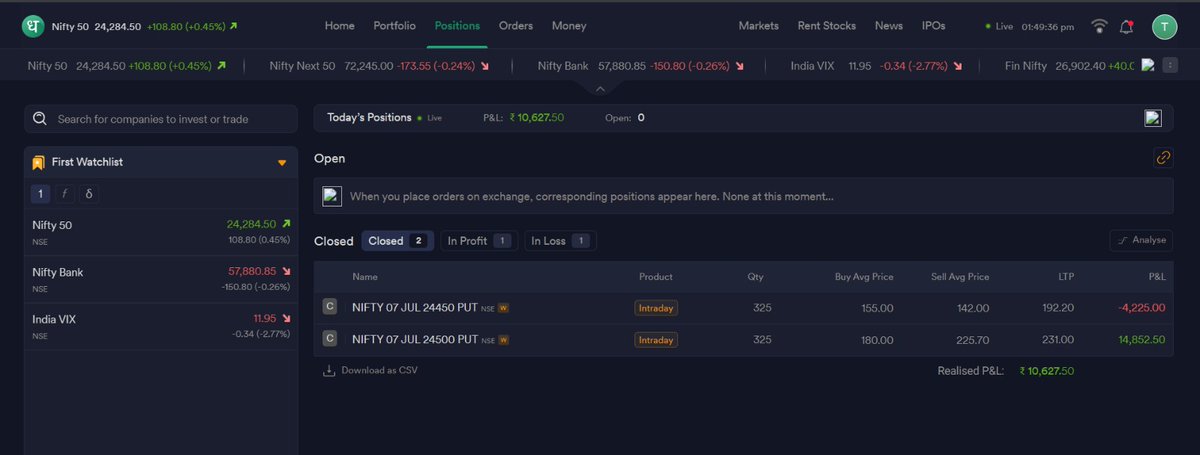Click Download as CSV link
Viewport: 1200px width, 455px height.
379,370
